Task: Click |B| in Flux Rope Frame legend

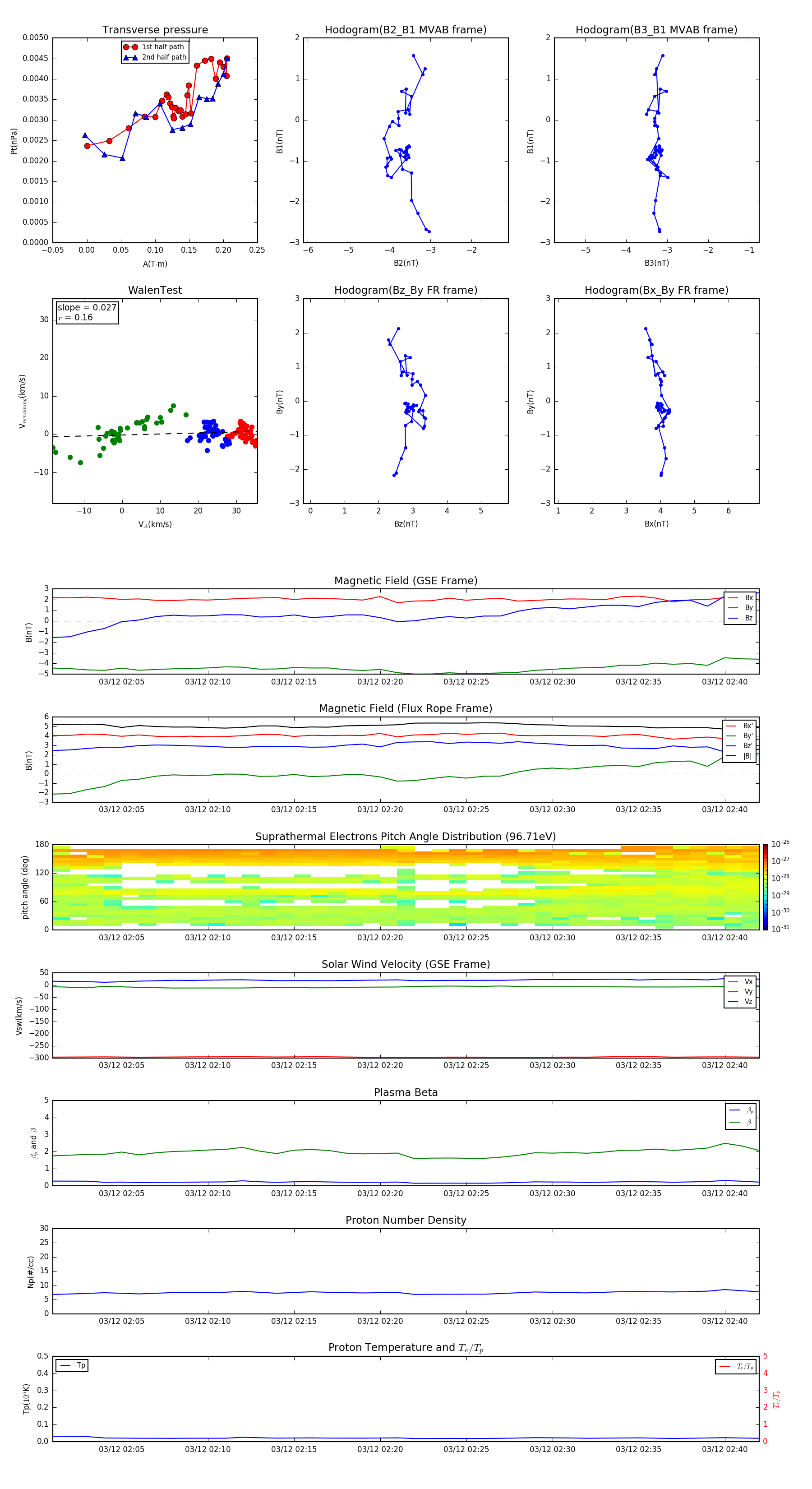Action: [x=739, y=756]
